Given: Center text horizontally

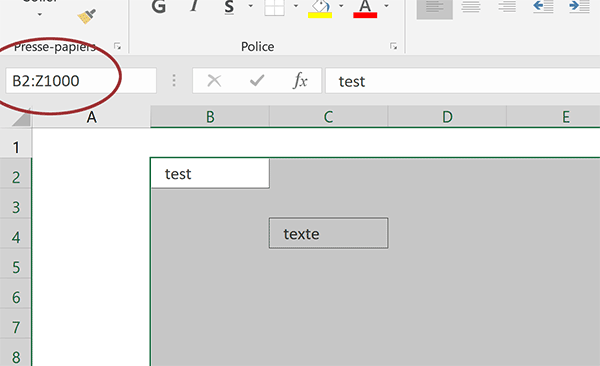Looking at the screenshot, I should pos(471,7).
